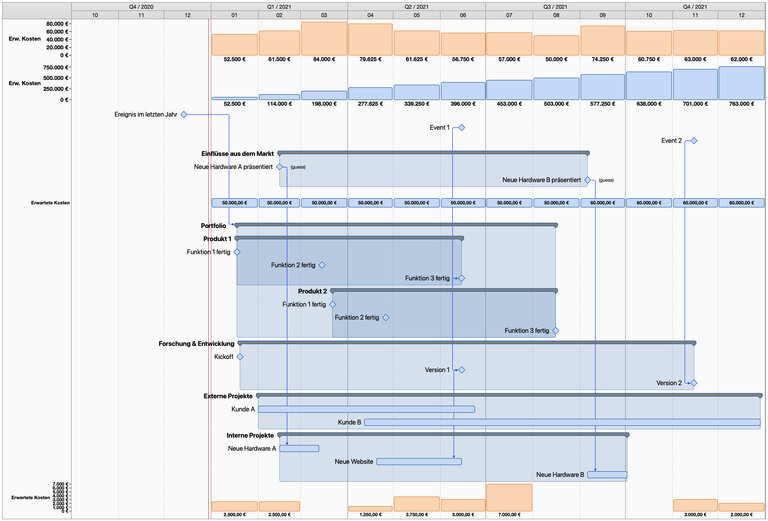The width and height of the screenshot is (768, 521).
Task: Select the 'Neue Hardware B präsentiert' milestone diamond
Action: [x=588, y=181]
